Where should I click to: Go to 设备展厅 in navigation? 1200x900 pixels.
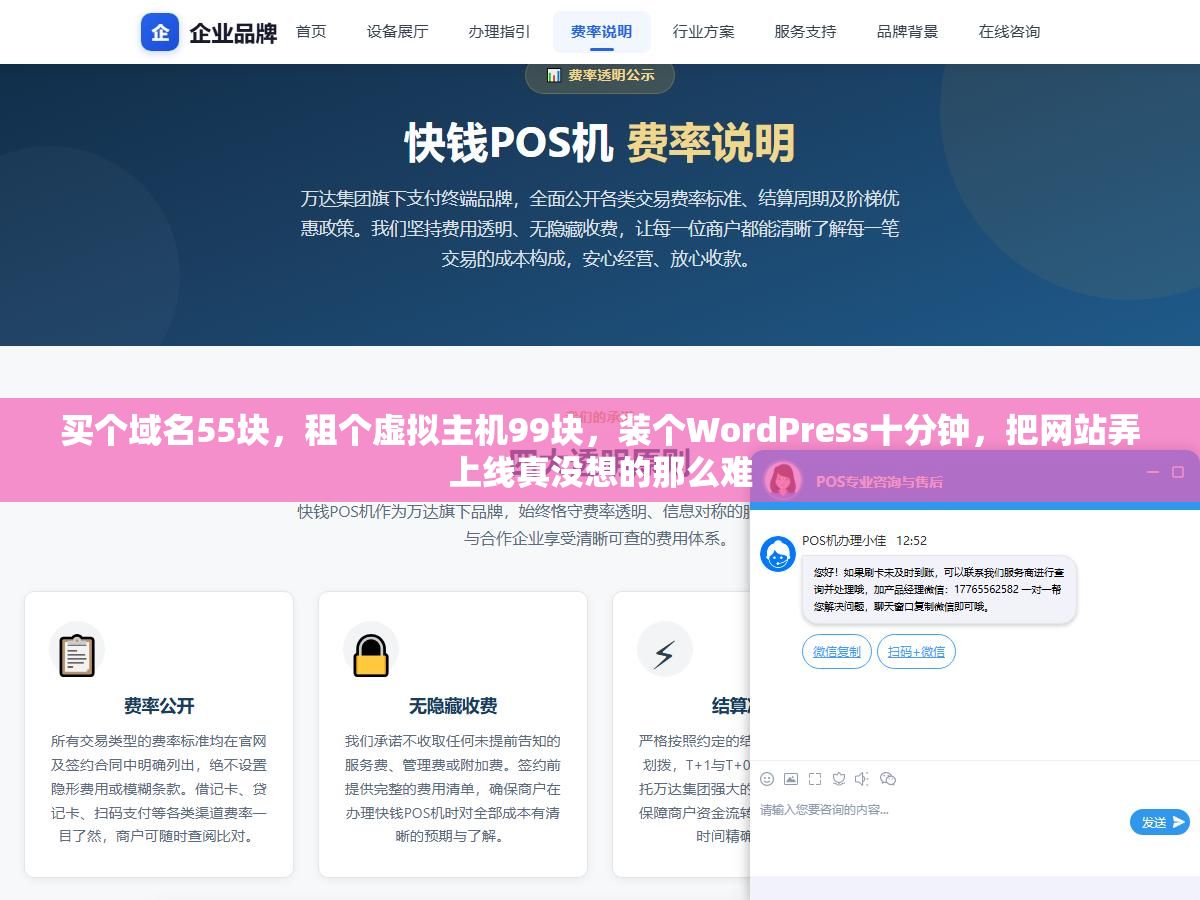397,32
